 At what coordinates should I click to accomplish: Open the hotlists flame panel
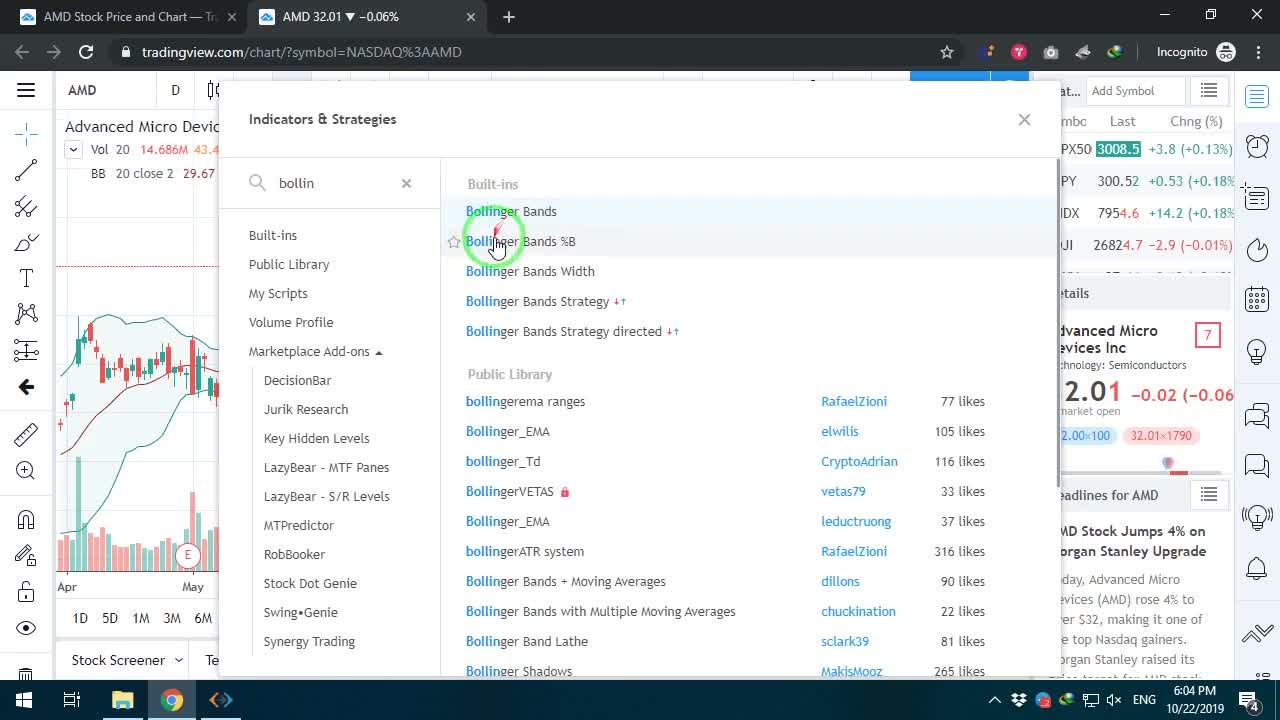click(x=1257, y=249)
